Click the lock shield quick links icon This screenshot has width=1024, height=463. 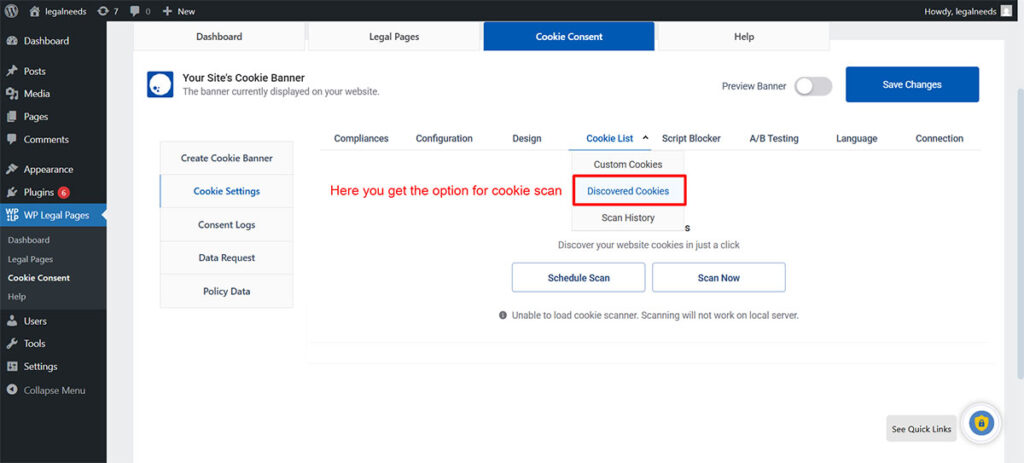click(981, 423)
